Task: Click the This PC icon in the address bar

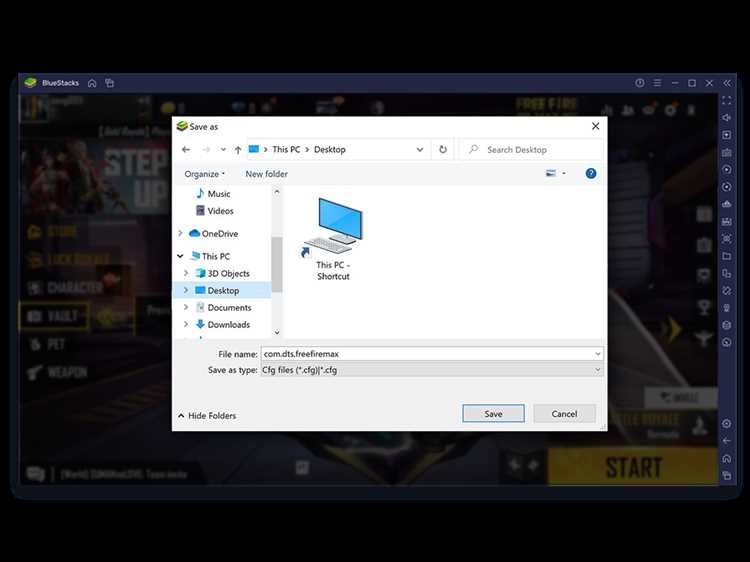Action: click(x=254, y=149)
